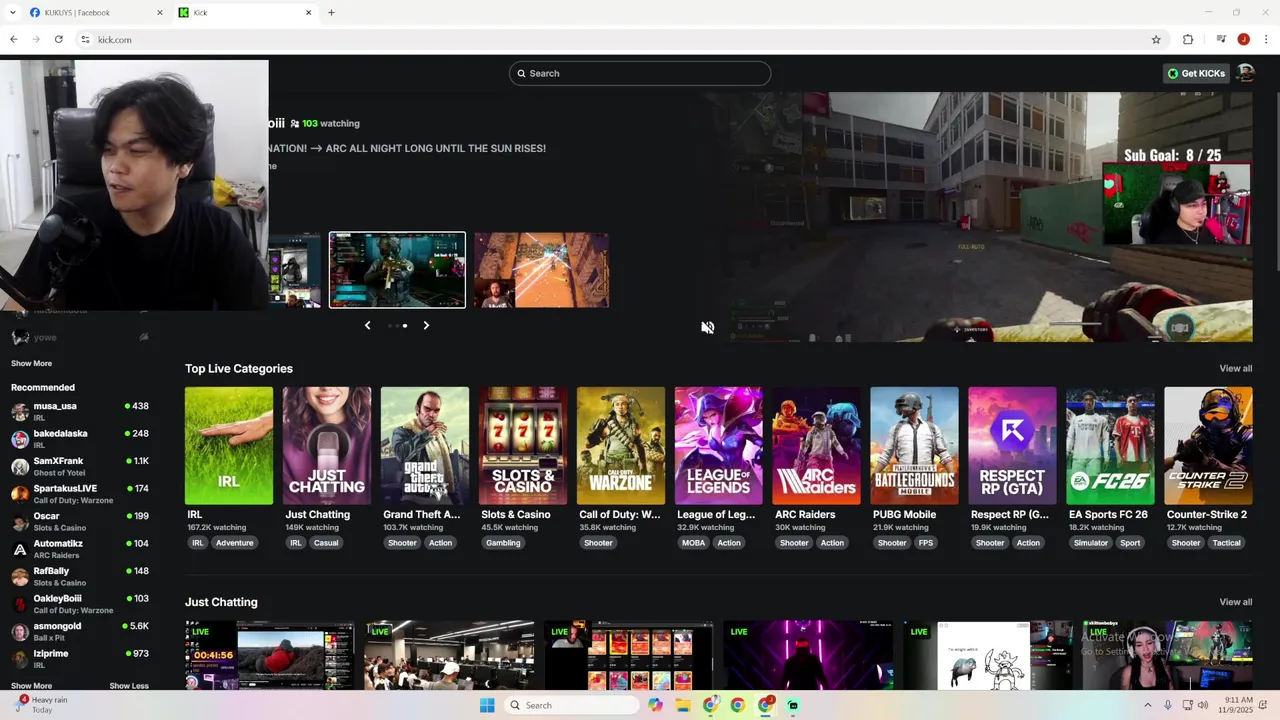
Task: Close the Kick tab
Action: (x=308, y=13)
